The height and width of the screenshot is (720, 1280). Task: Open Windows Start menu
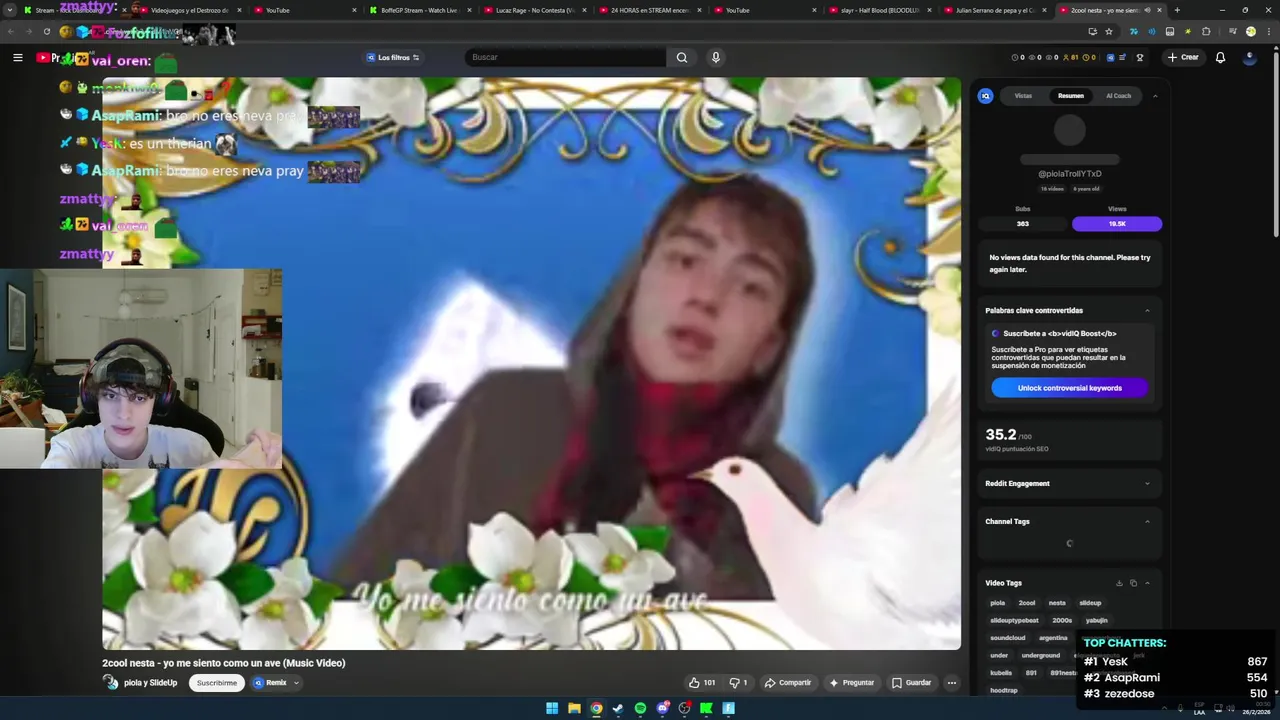tap(552, 708)
